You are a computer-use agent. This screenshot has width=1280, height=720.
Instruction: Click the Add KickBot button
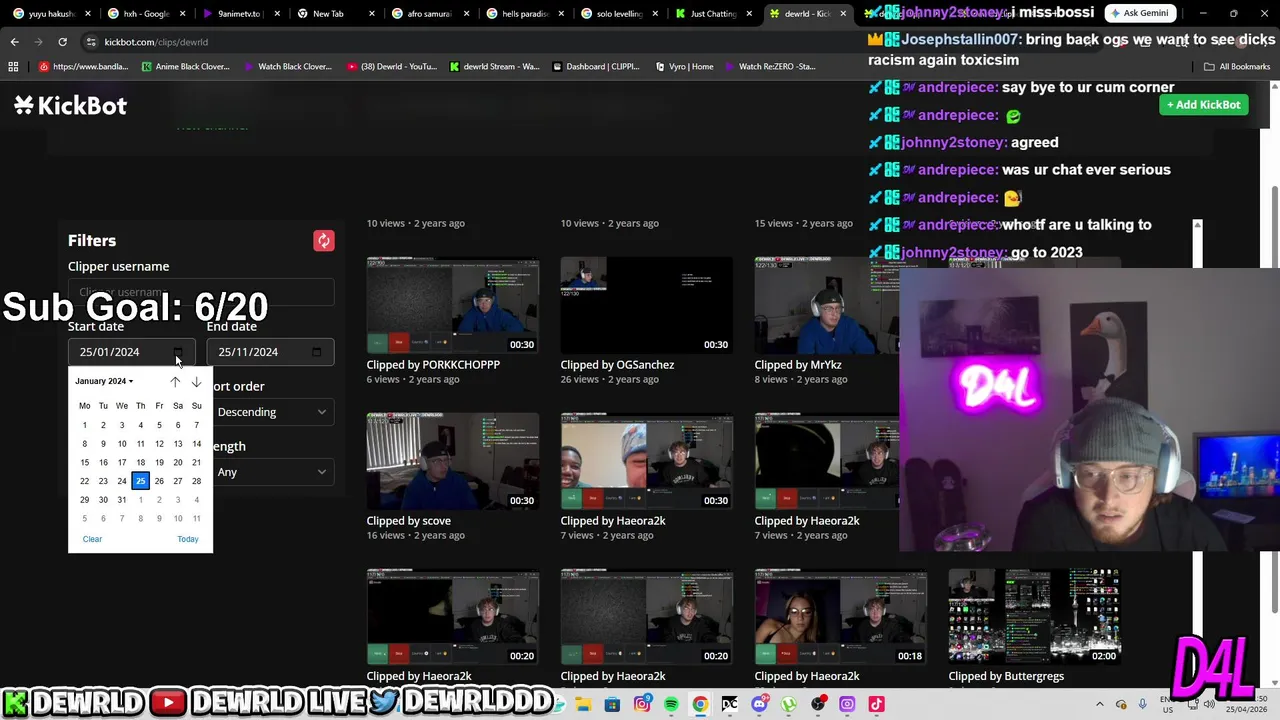point(1204,105)
